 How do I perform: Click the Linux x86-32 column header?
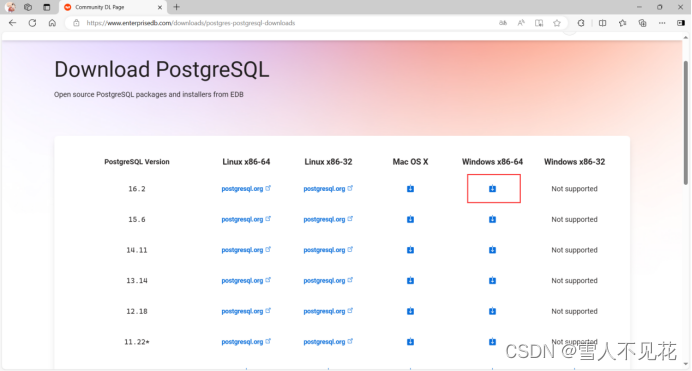pyautogui.click(x=328, y=162)
